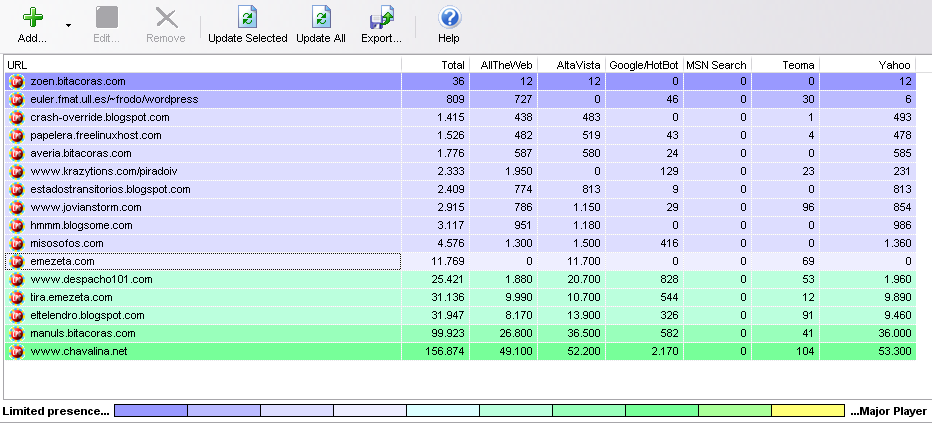Click the icon beside www.chavalina.net
932x423 pixels.
click(17, 352)
